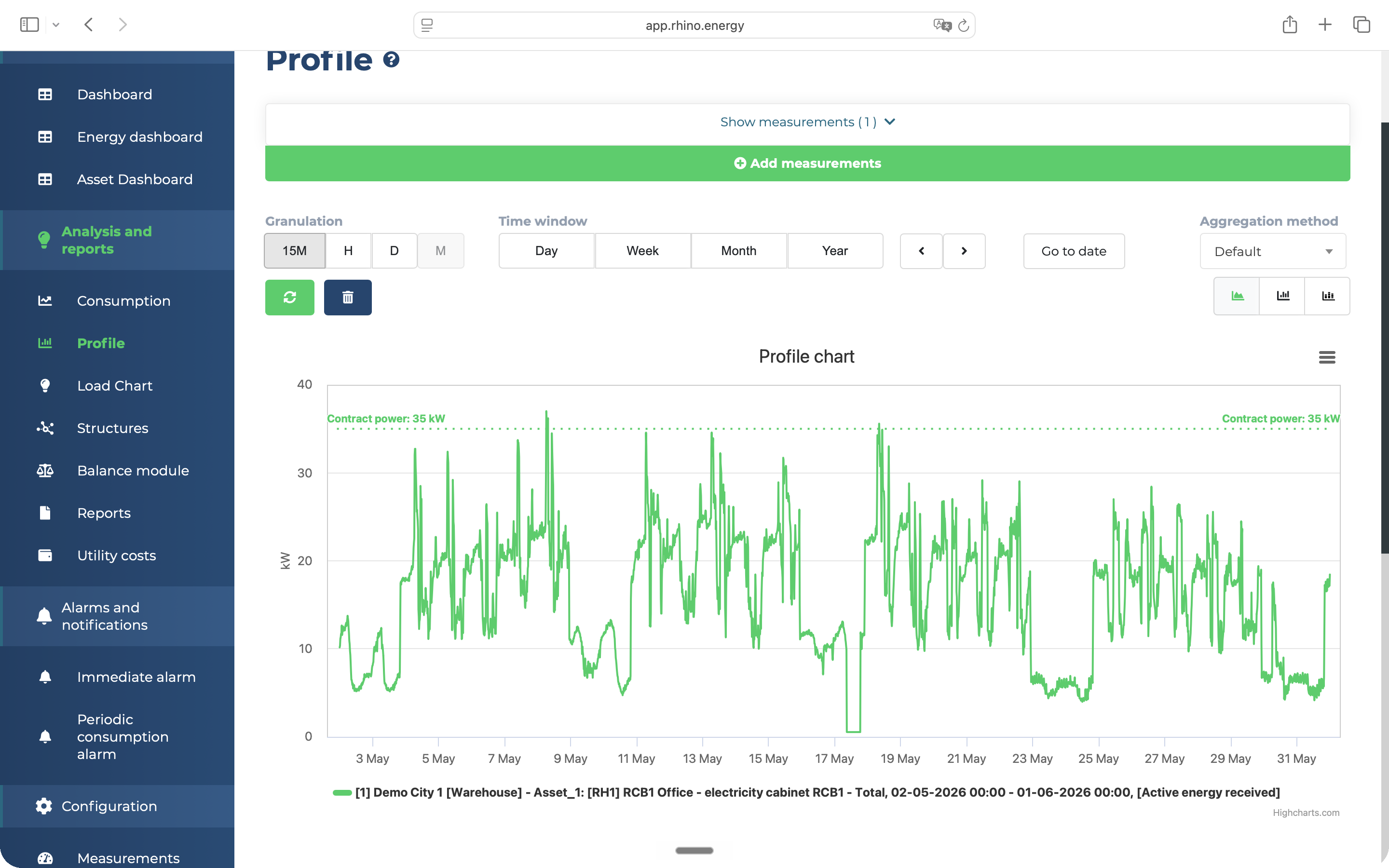Open the chart hamburger context menu
Image resolution: width=1389 pixels, height=868 pixels.
[1327, 357]
